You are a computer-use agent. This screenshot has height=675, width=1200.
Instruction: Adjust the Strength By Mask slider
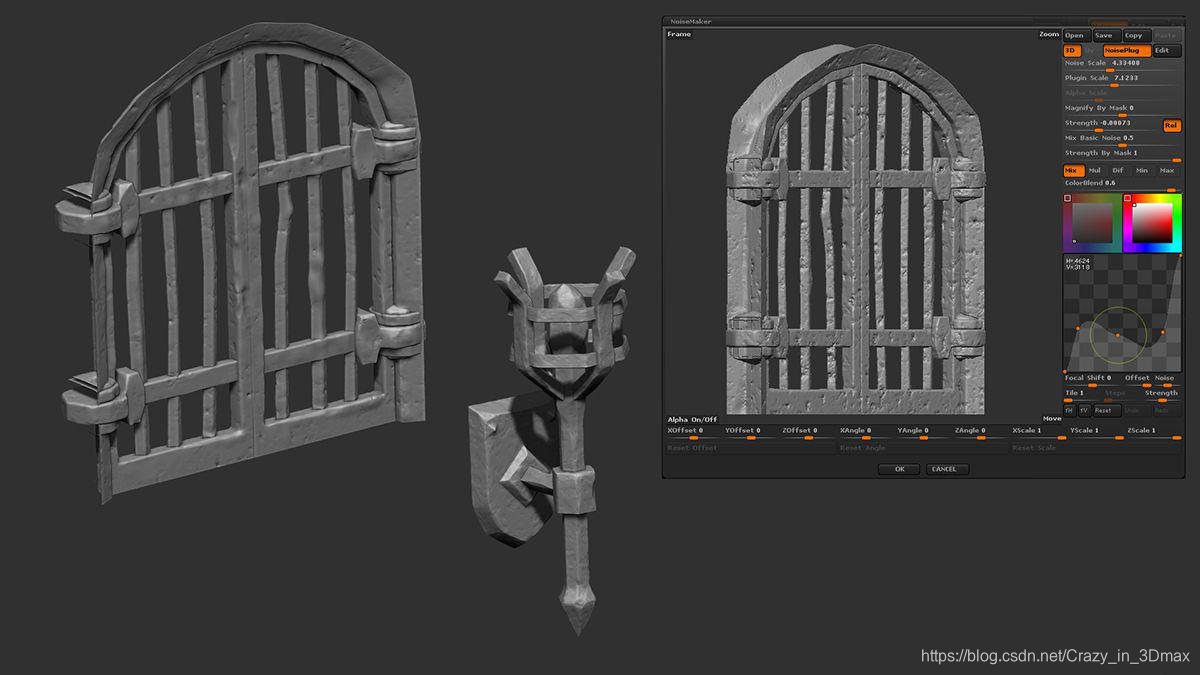[1120, 156]
